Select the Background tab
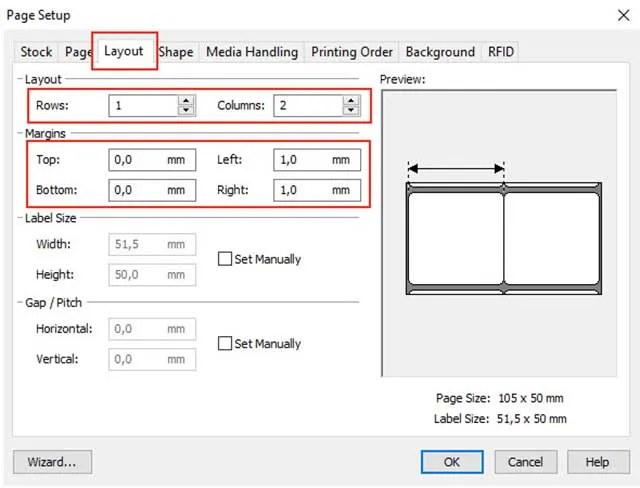Screen dimensions: 640x488 click(440, 52)
